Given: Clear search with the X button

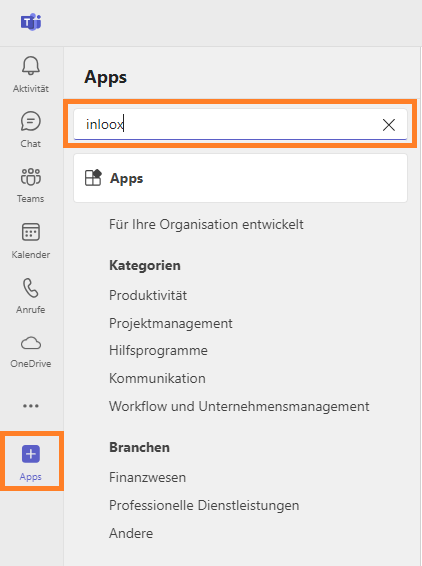Looking at the screenshot, I should (x=389, y=125).
